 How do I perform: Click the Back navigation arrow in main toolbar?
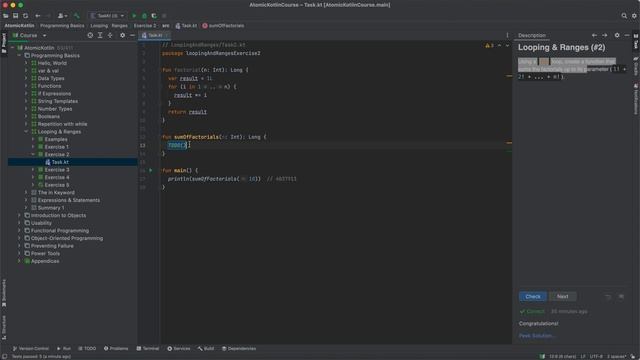[38, 16]
